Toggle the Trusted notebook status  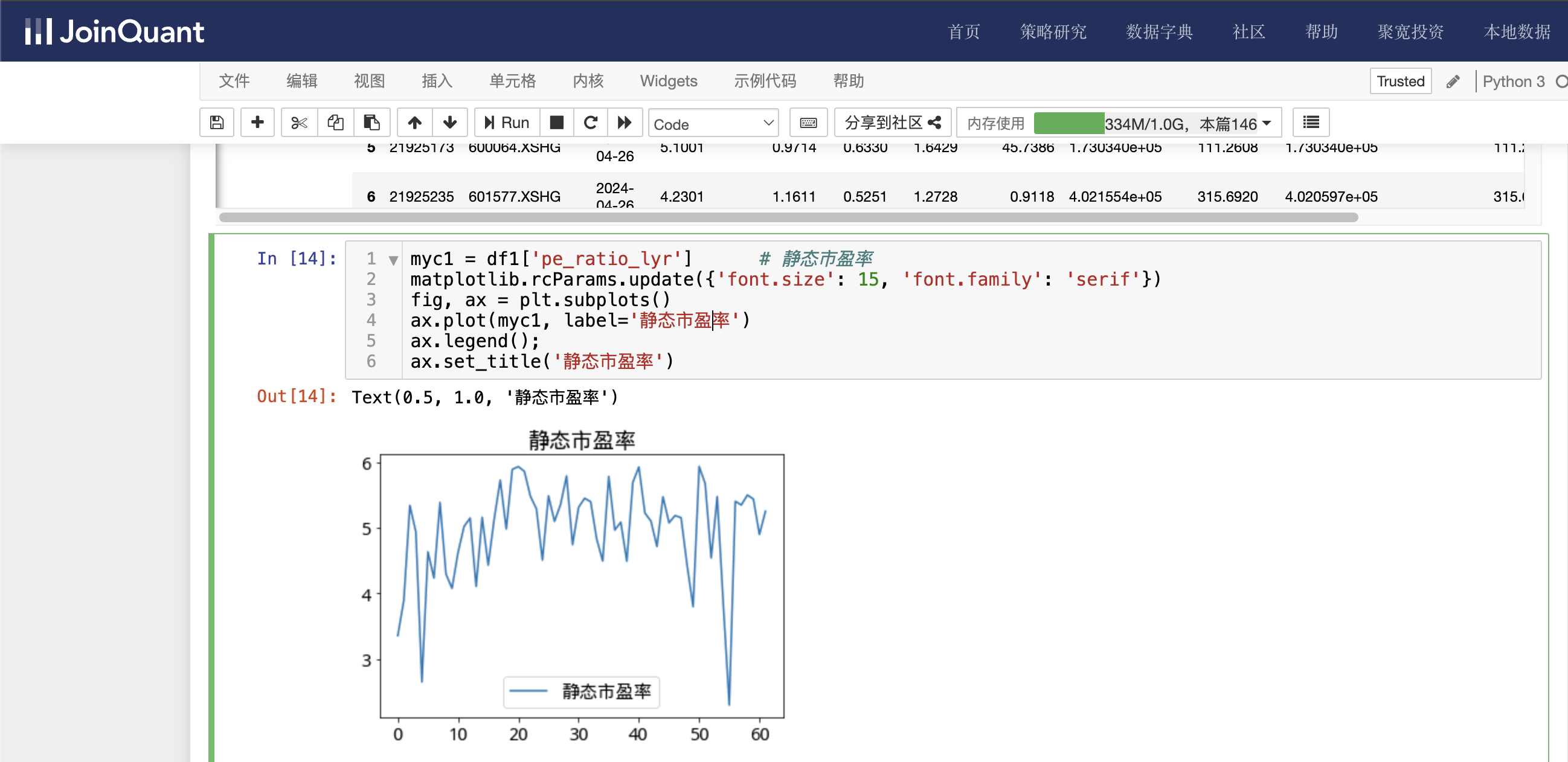coord(1400,81)
